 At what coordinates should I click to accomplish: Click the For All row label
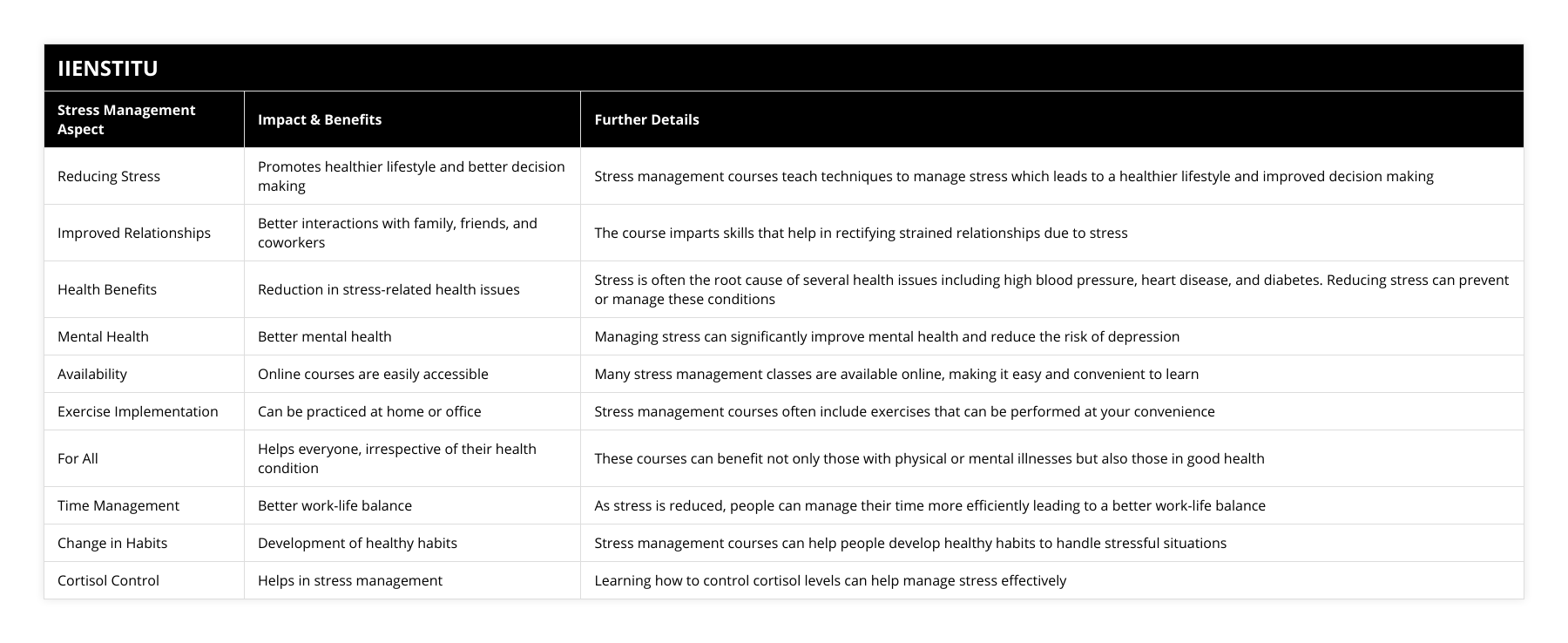pos(78,458)
